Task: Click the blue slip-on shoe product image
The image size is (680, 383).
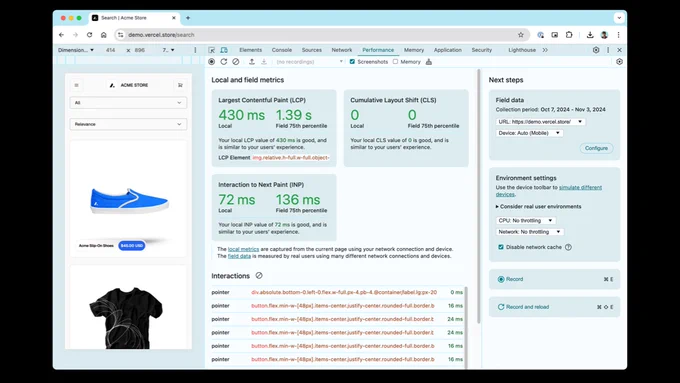Action: point(129,201)
